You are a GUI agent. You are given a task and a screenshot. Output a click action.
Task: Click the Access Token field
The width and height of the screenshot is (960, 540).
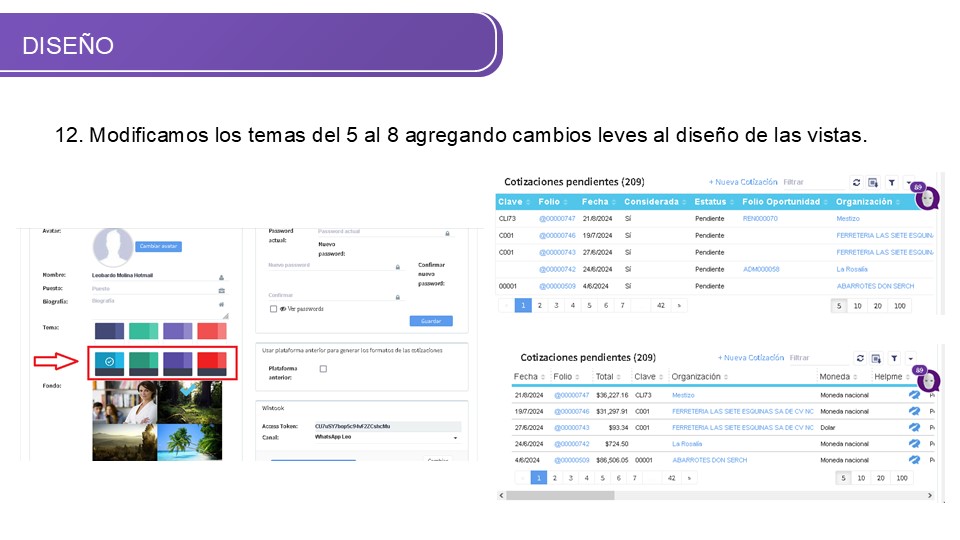point(387,426)
